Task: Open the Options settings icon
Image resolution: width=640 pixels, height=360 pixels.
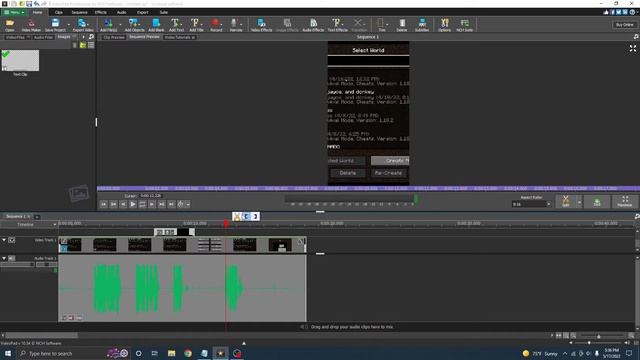Action: tap(444, 25)
